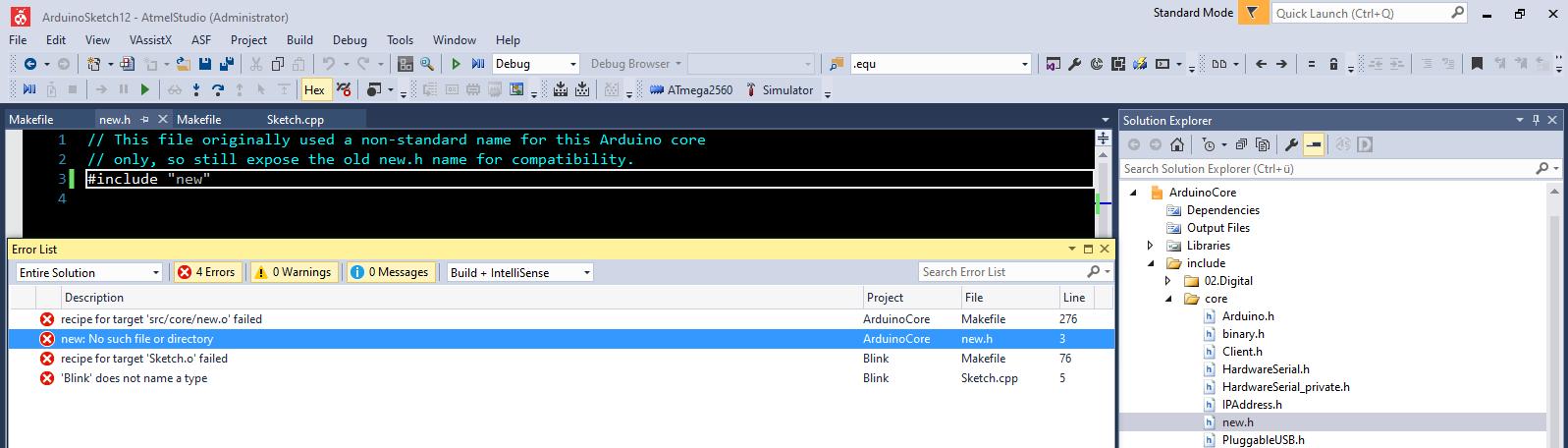
Task: Select the ATmega2560 device button
Action: point(691,90)
